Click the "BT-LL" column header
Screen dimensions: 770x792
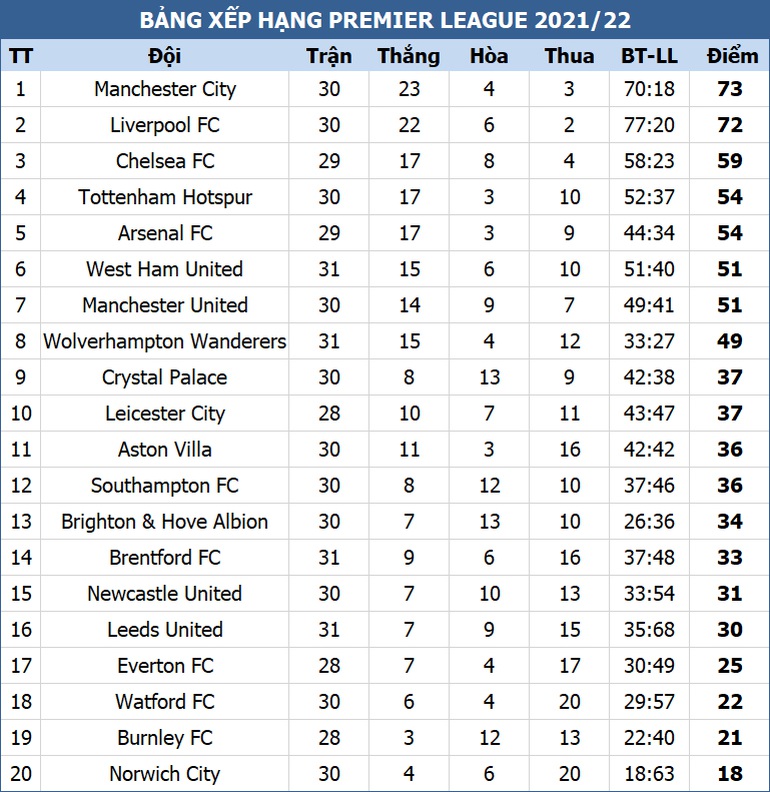(x=649, y=56)
